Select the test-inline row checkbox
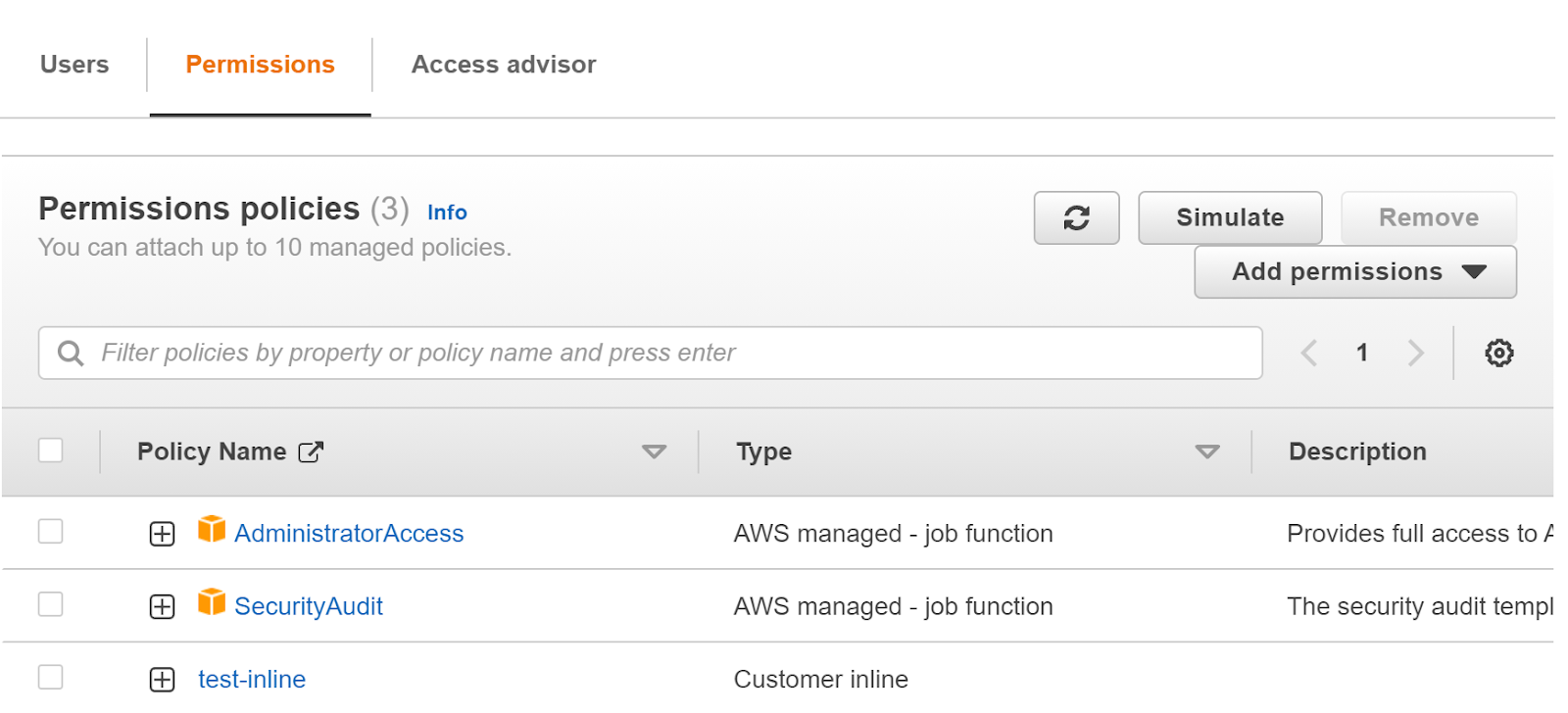 tap(51, 677)
